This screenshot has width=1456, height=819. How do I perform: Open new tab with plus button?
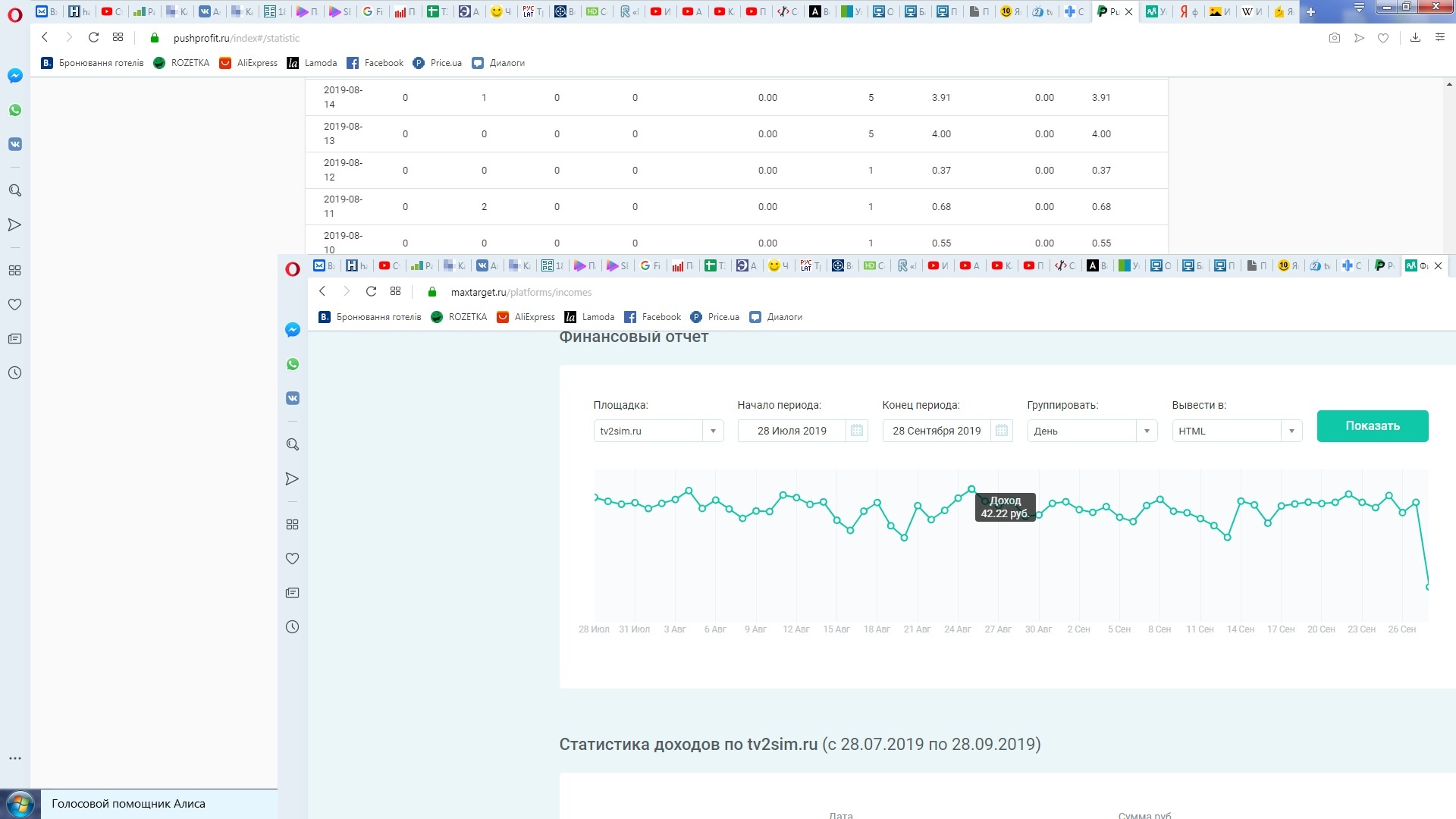coord(1310,11)
